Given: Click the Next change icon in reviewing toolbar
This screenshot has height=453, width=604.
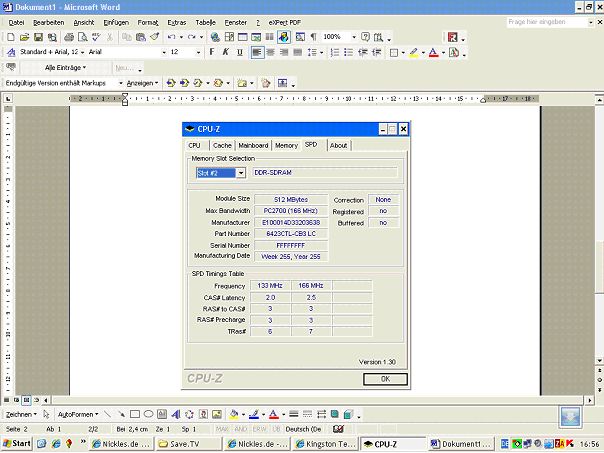Looking at the screenshot, I should (x=185, y=83).
